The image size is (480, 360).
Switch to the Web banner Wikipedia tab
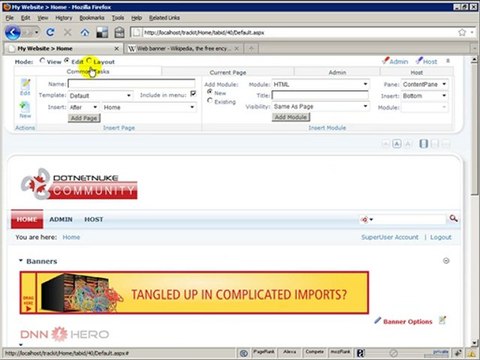pos(183,48)
